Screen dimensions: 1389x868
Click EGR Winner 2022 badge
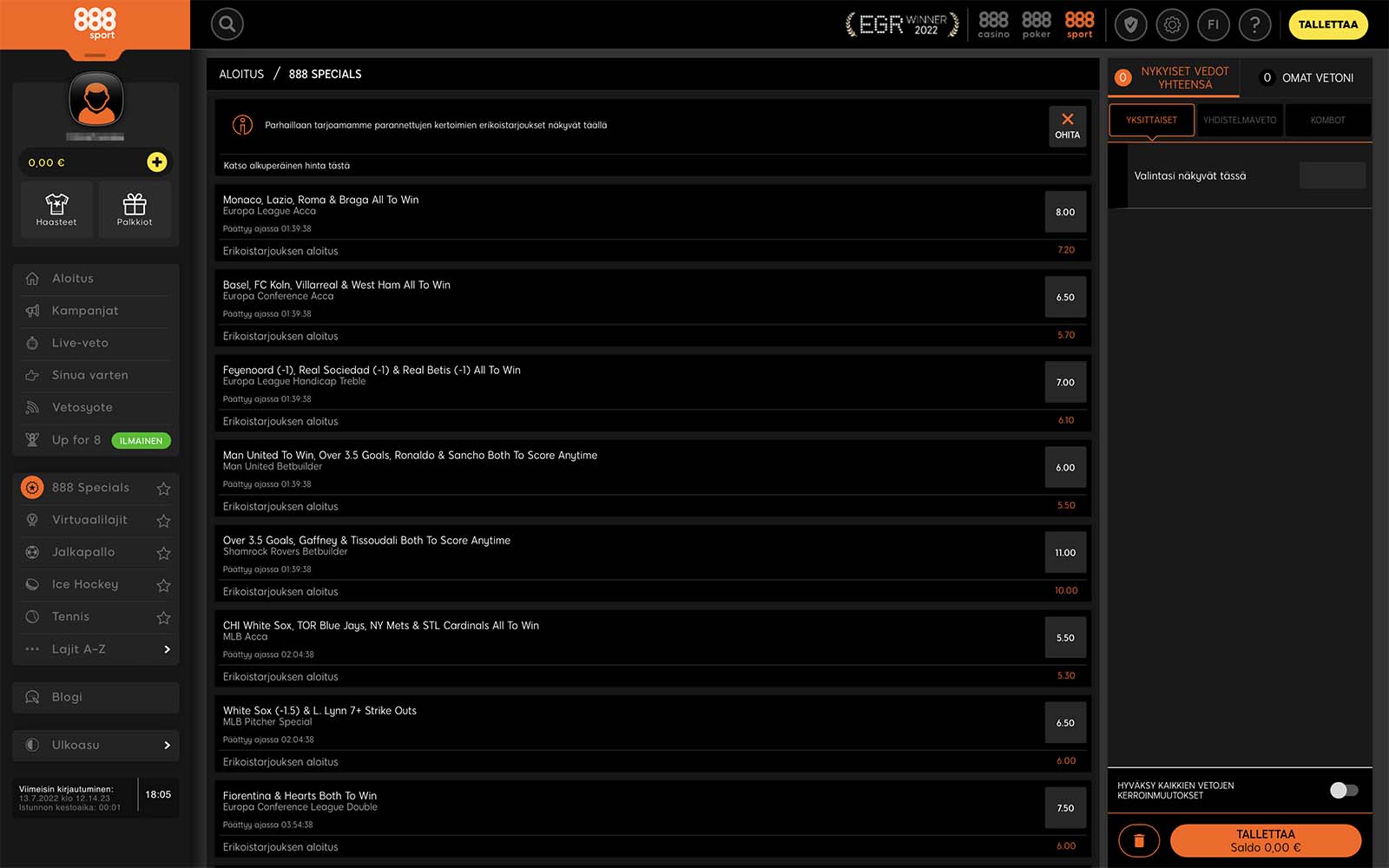coord(903,24)
